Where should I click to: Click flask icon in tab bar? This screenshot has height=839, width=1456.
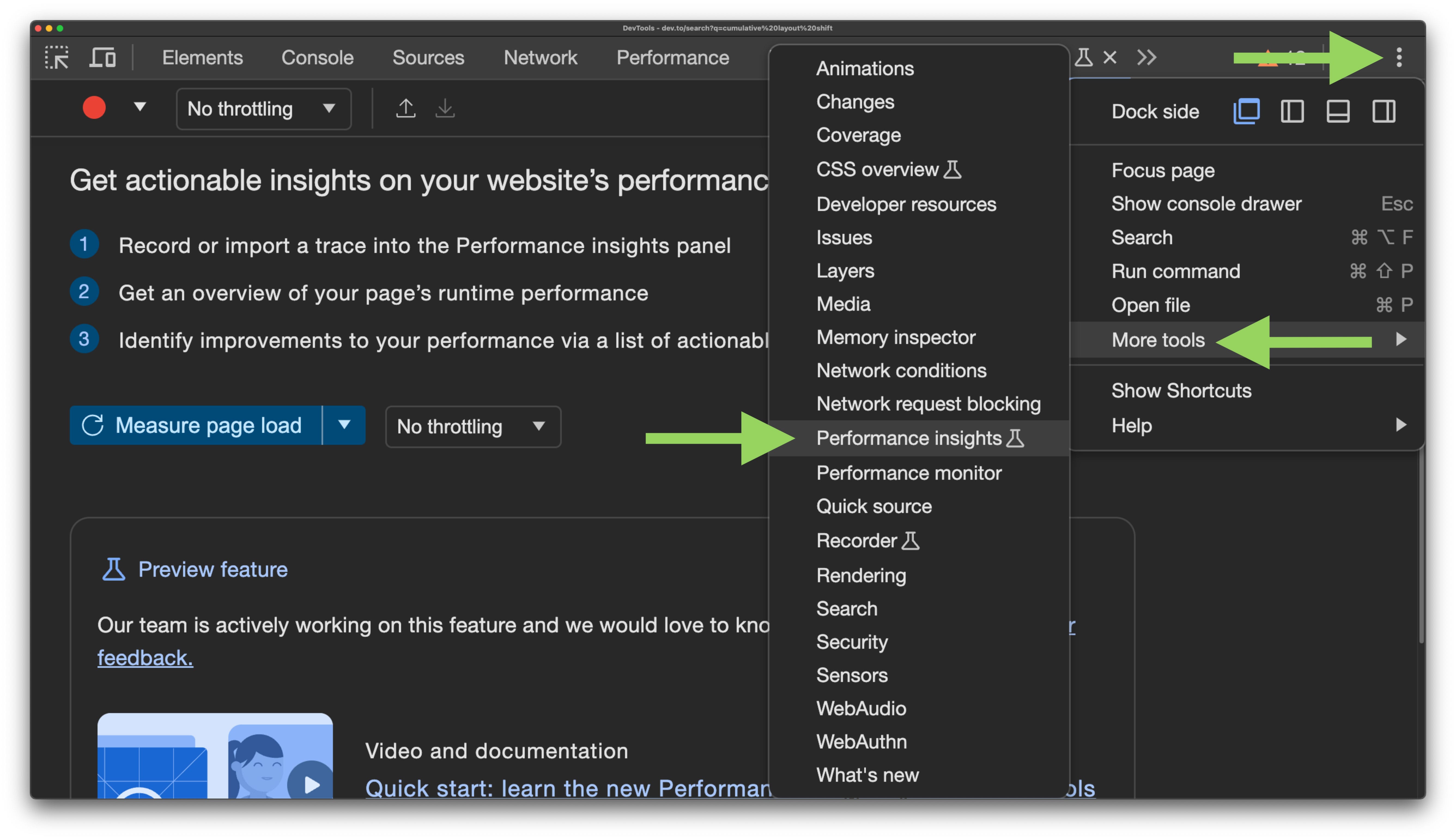coord(1084,57)
